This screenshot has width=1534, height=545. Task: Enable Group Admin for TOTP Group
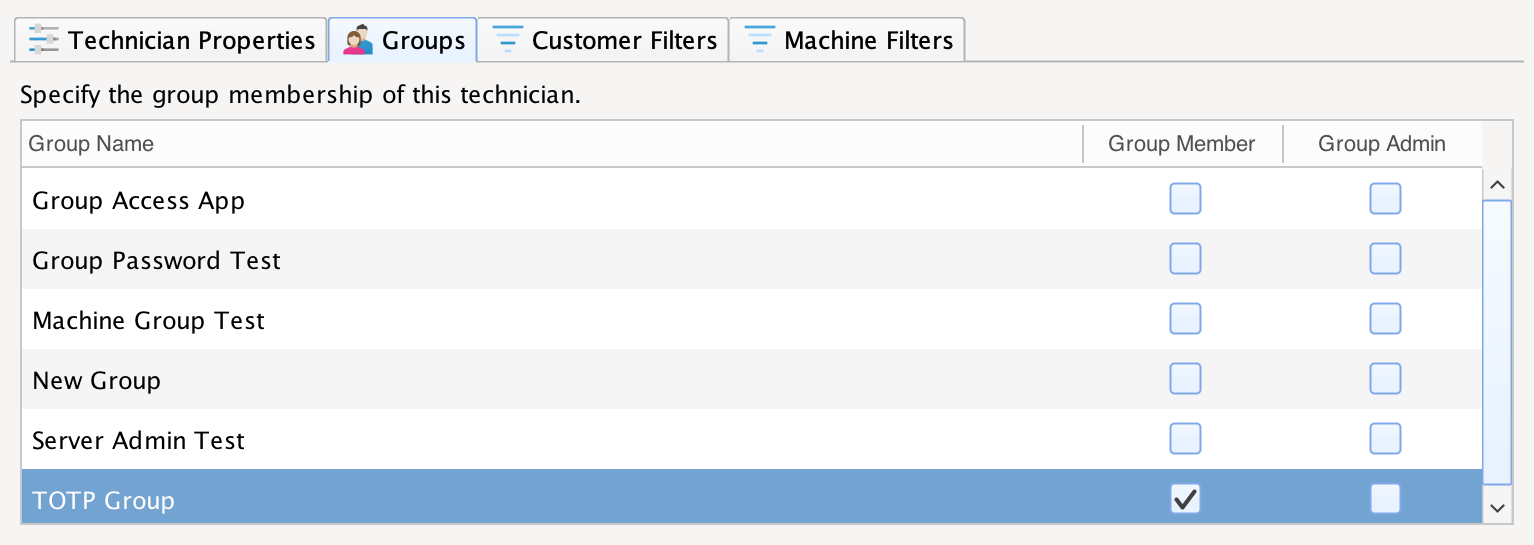point(1385,499)
